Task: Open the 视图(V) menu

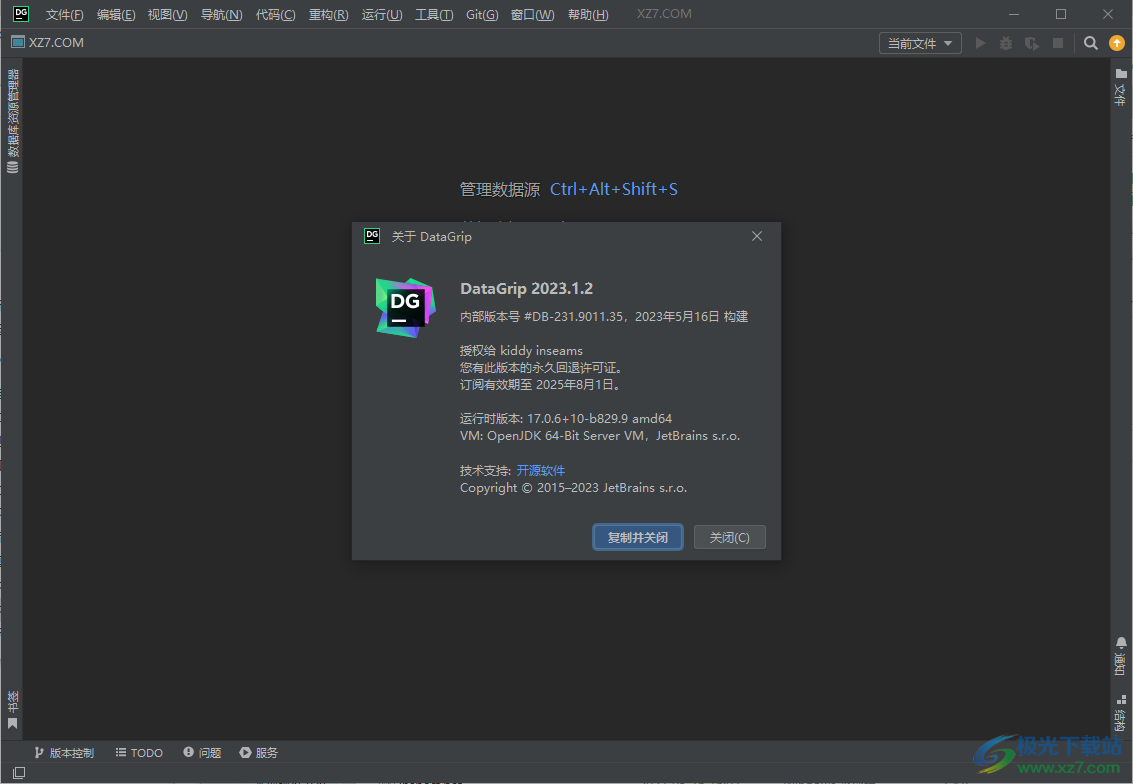Action: [x=167, y=14]
